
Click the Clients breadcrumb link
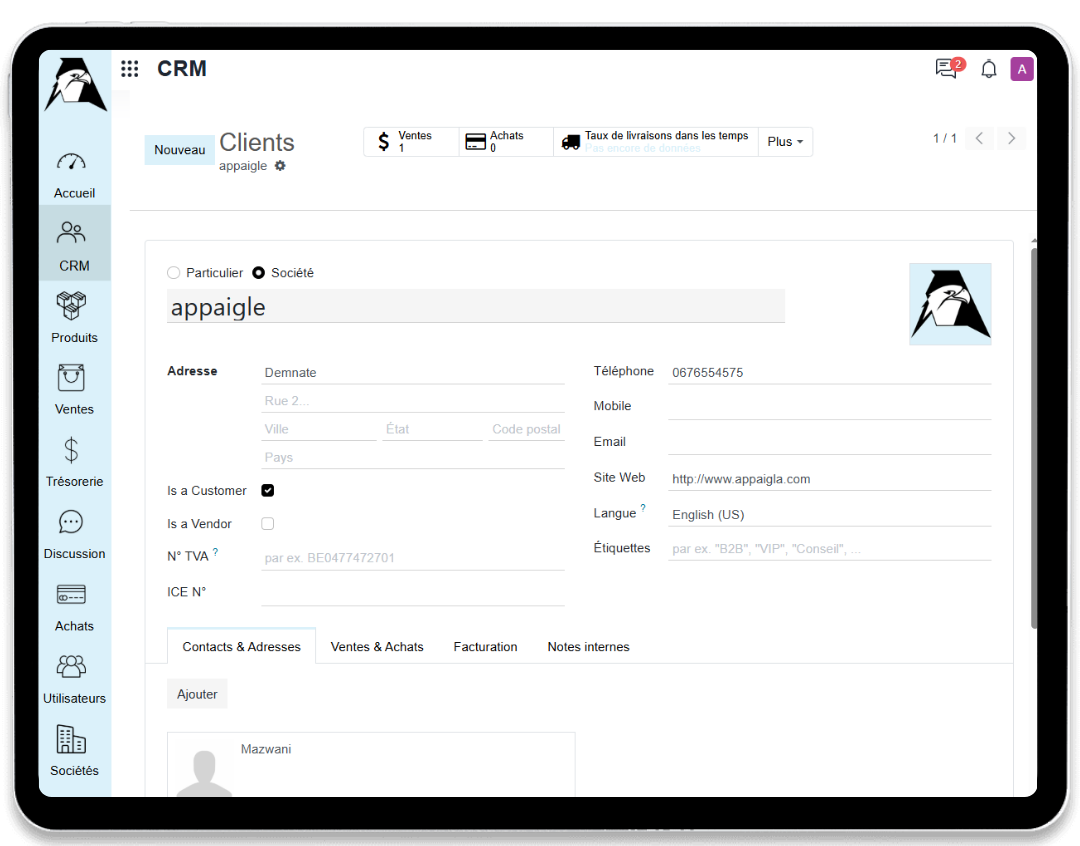(x=257, y=143)
